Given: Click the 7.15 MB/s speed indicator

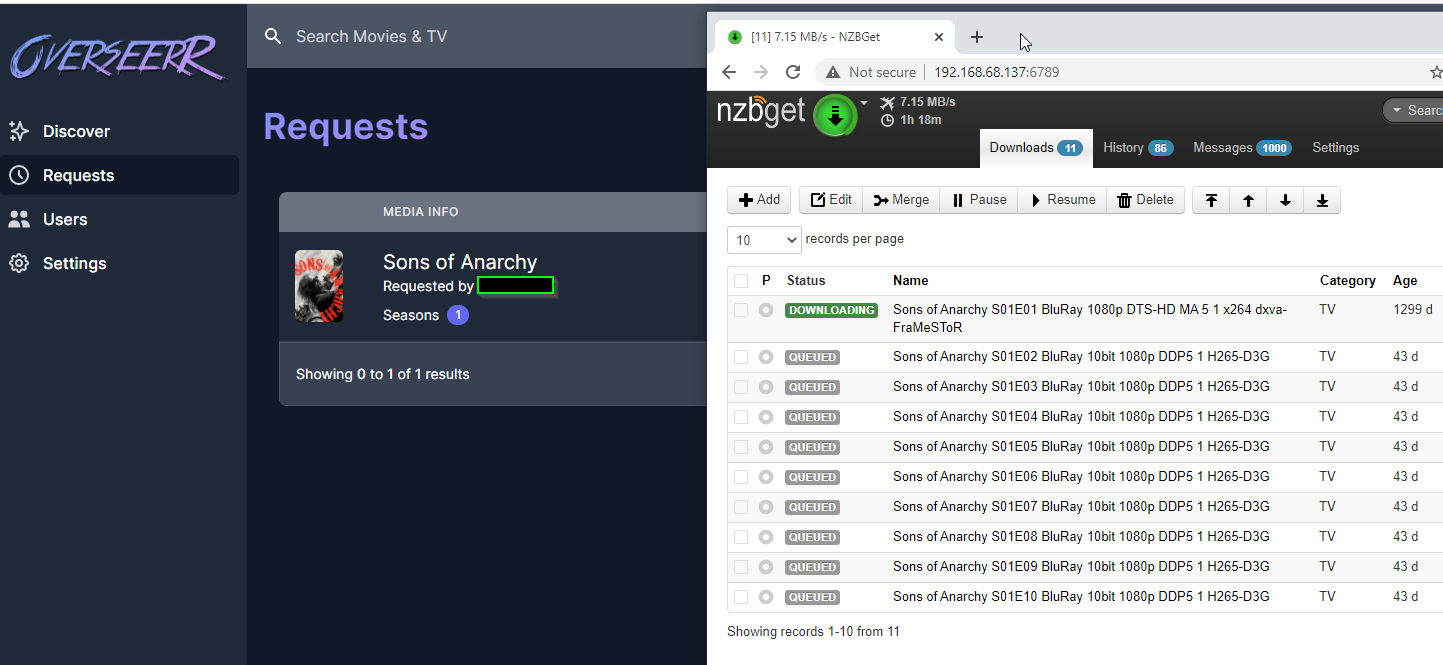Looking at the screenshot, I should tap(918, 102).
